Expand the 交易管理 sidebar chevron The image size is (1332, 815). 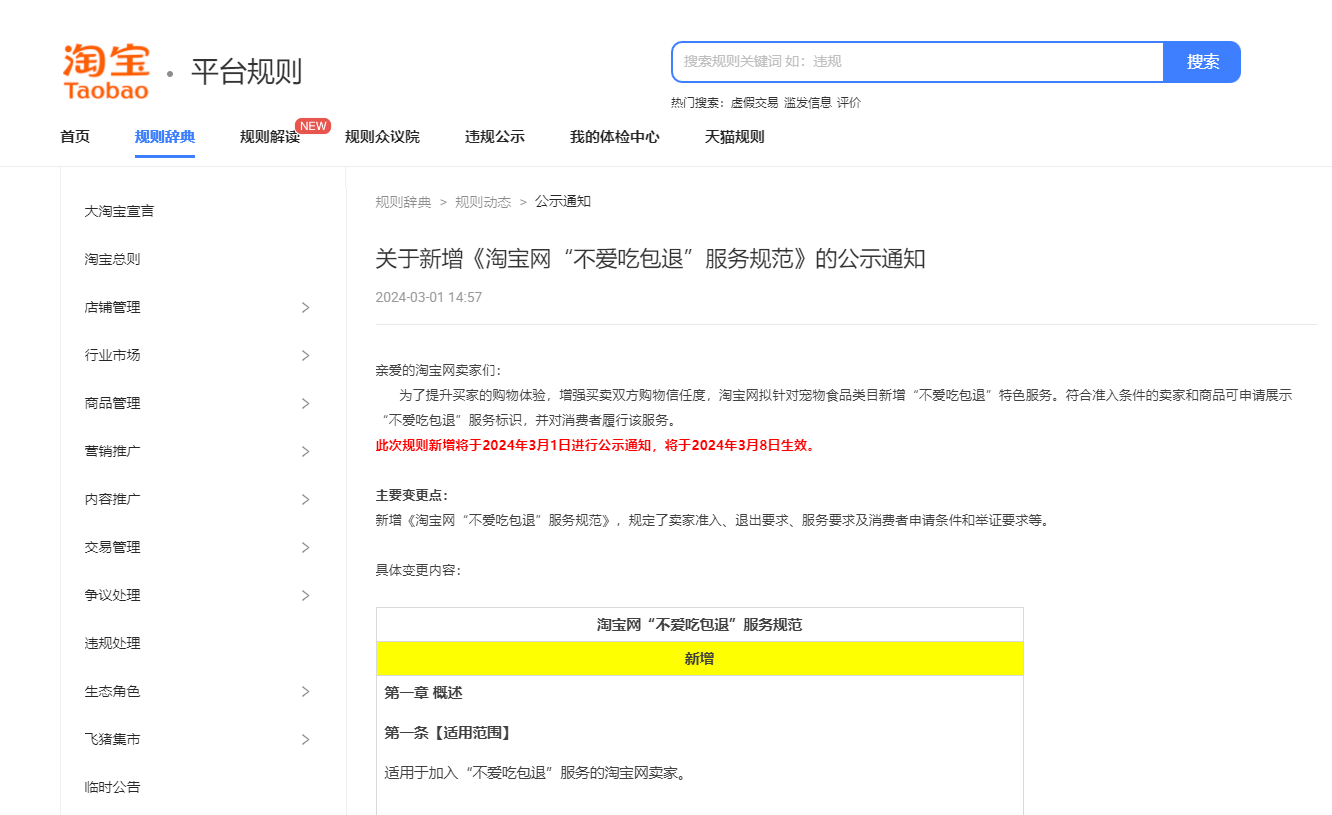pos(306,547)
